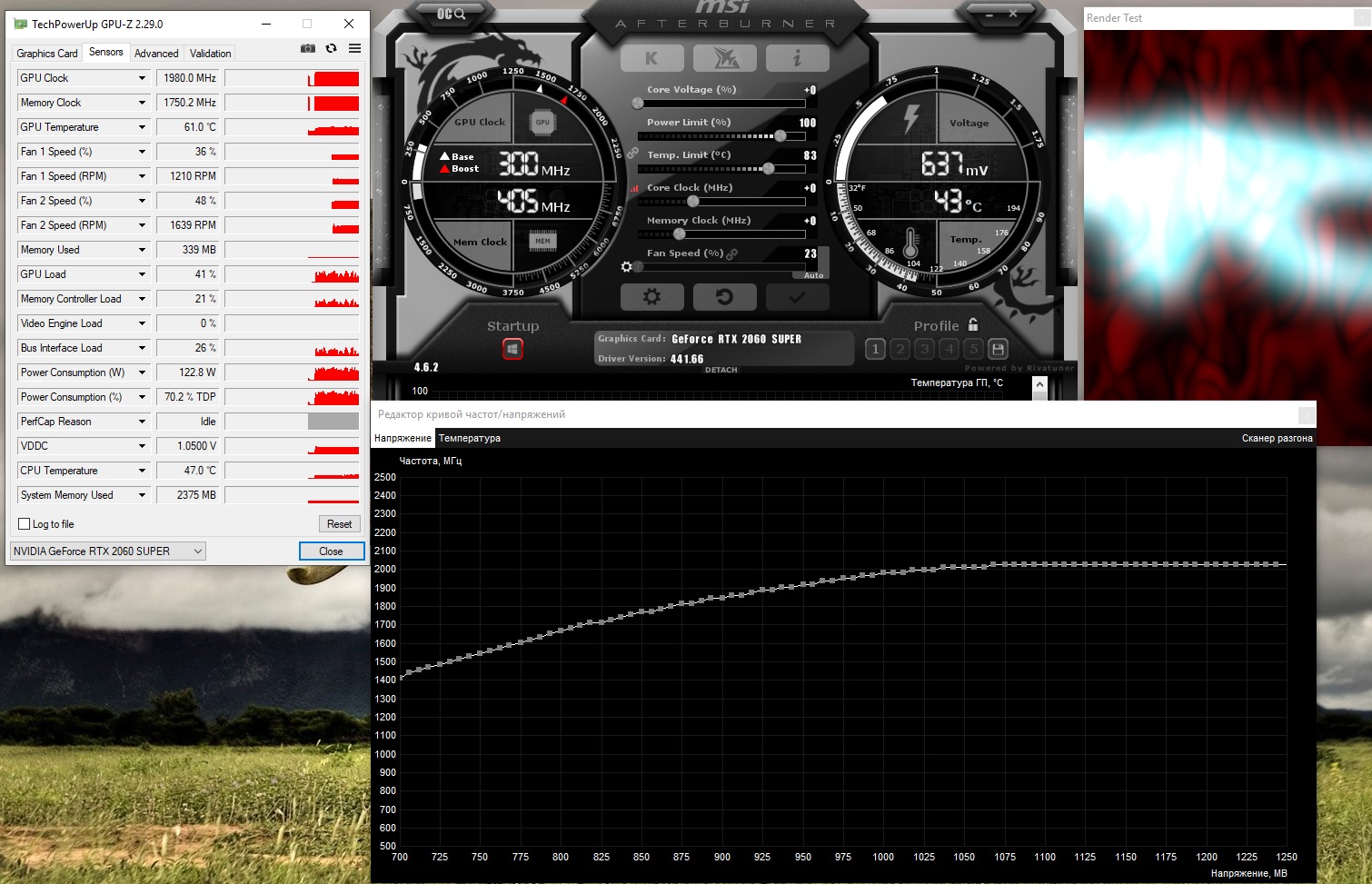The width and height of the screenshot is (1372, 884).
Task: Click the GPU Load history graph
Action: [x=292, y=274]
